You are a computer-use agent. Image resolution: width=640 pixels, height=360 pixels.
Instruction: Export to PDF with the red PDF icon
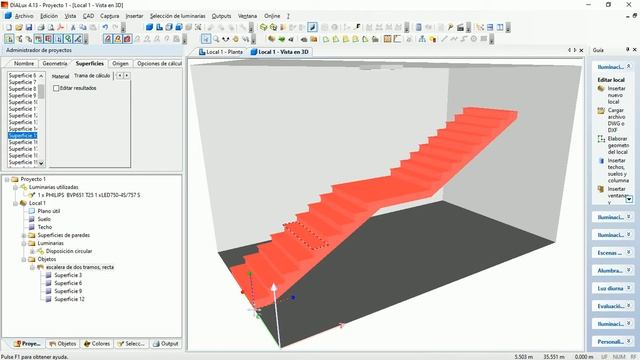point(60,27)
